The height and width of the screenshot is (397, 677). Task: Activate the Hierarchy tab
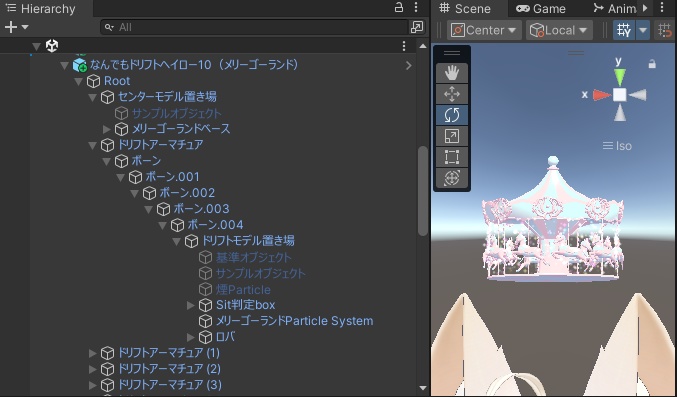pos(41,8)
